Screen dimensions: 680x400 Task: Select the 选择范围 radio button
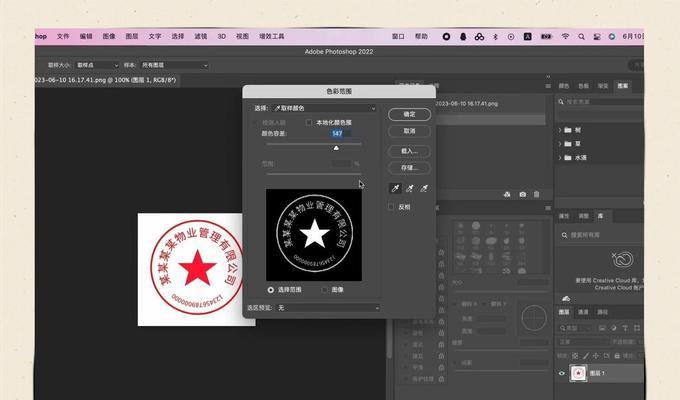tap(271, 289)
